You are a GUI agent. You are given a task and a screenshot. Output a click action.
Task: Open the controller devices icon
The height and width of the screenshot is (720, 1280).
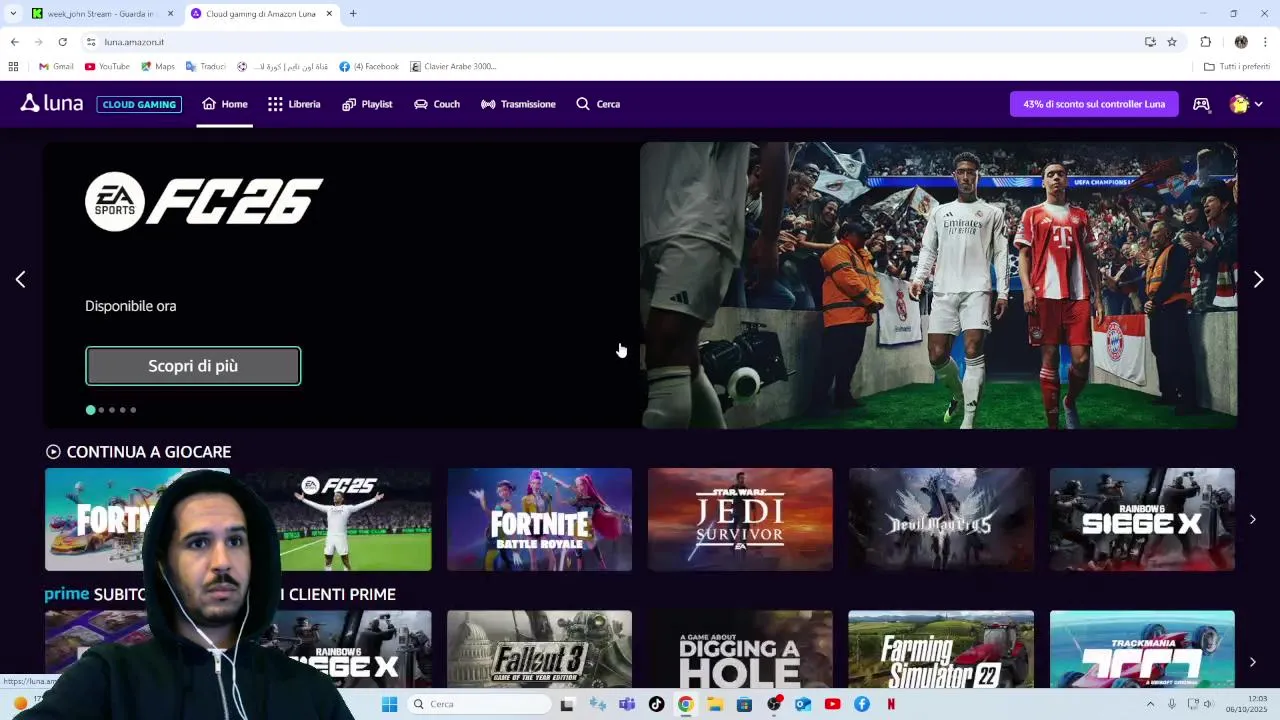click(x=1202, y=104)
